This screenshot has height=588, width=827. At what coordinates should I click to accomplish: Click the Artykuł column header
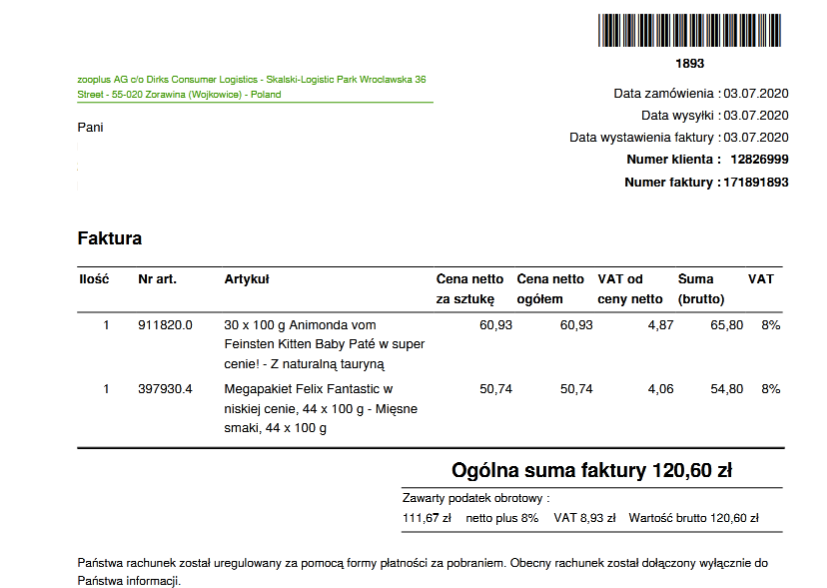(247, 279)
